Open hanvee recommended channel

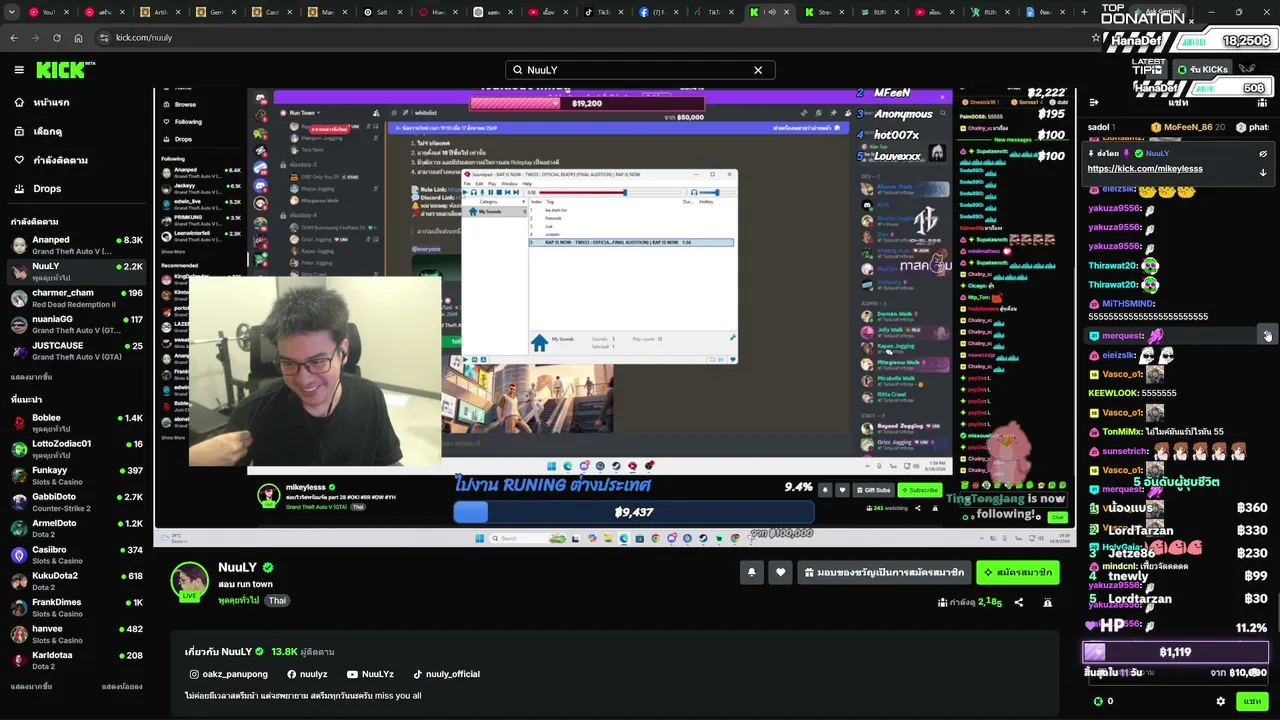click(x=77, y=634)
